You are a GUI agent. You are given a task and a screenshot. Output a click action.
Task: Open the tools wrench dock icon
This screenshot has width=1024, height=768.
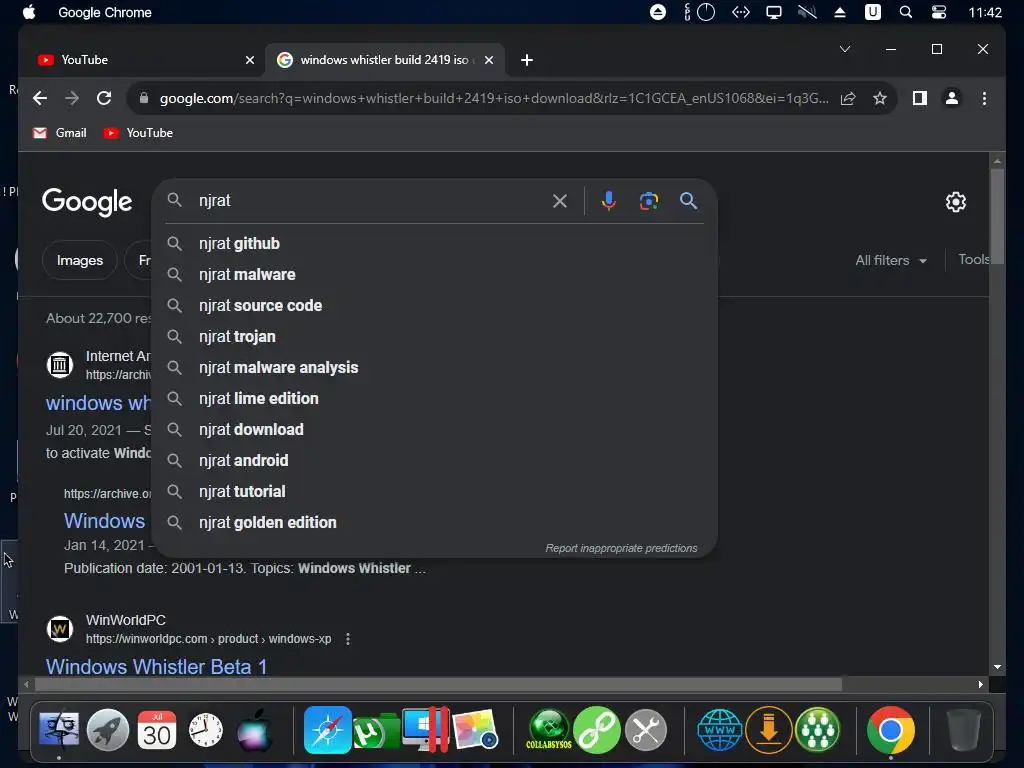click(x=646, y=730)
